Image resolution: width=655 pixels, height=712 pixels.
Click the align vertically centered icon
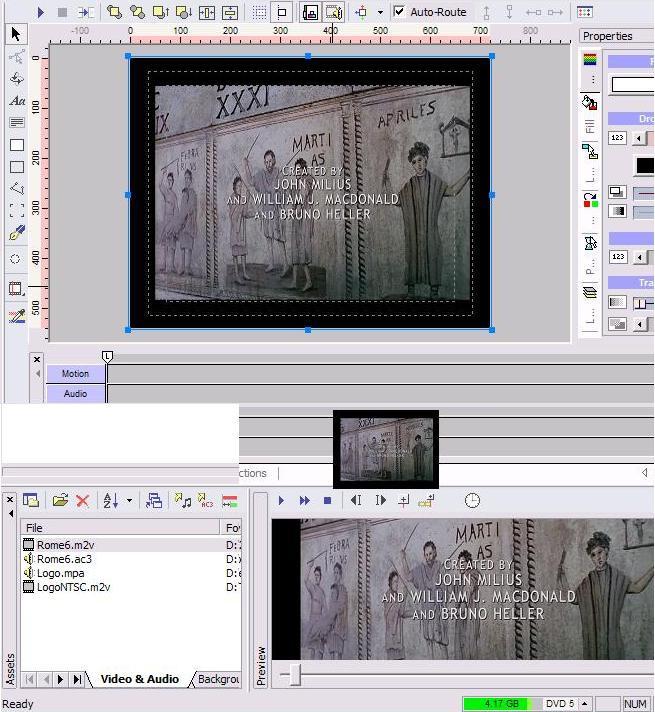tap(230, 12)
